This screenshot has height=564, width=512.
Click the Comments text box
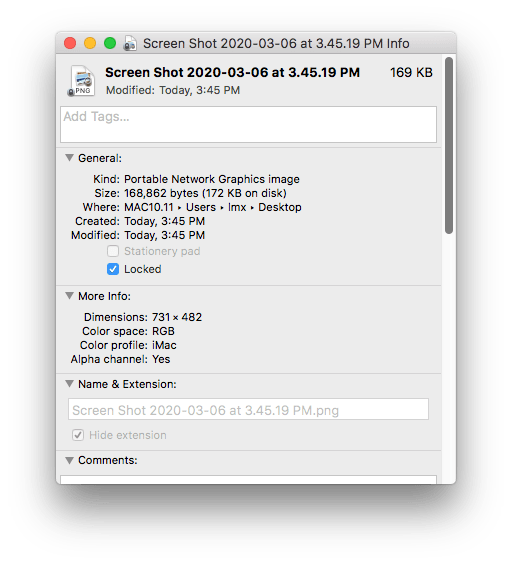pos(249,480)
